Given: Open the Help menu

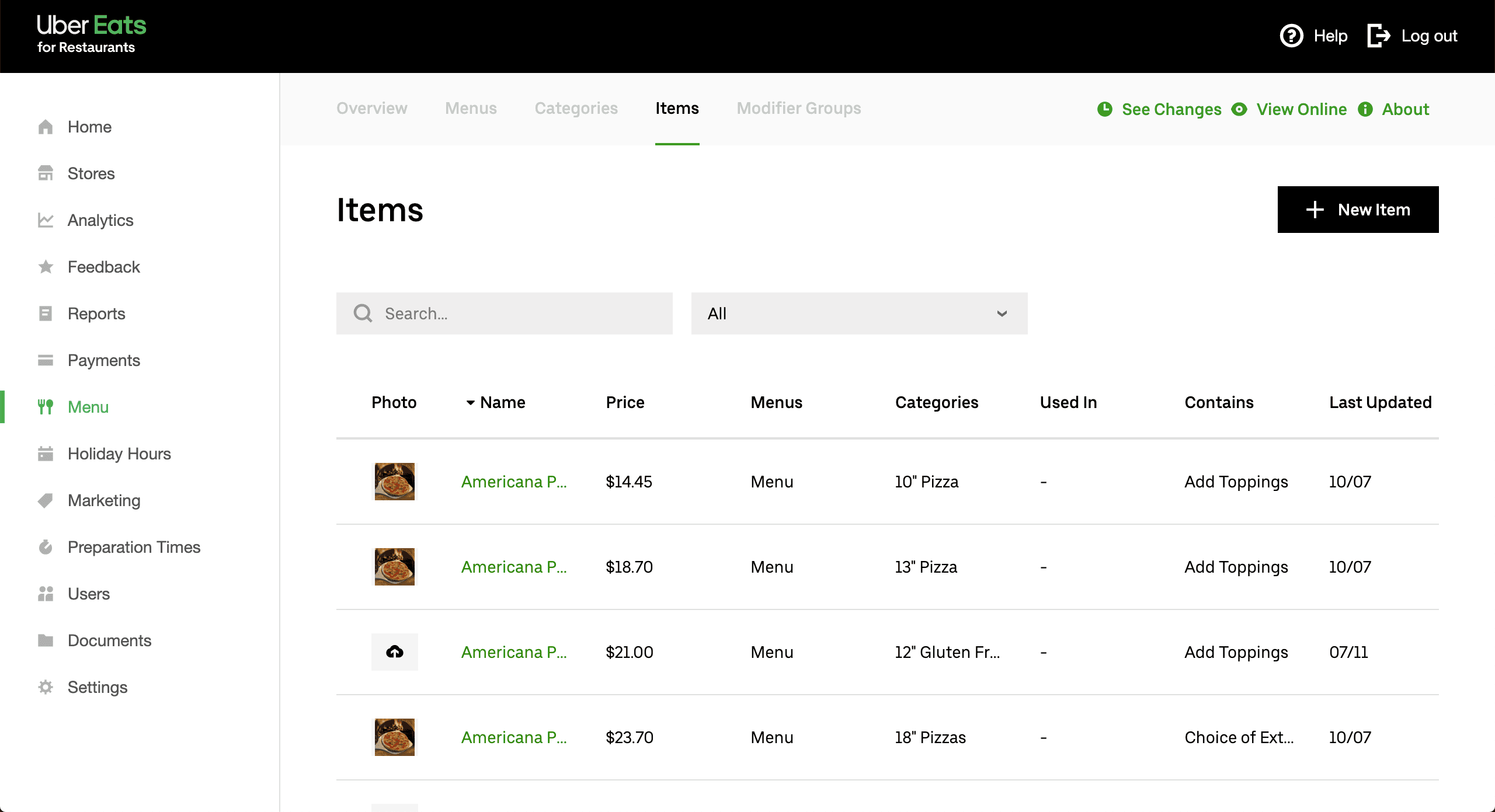Looking at the screenshot, I should click(x=1313, y=36).
